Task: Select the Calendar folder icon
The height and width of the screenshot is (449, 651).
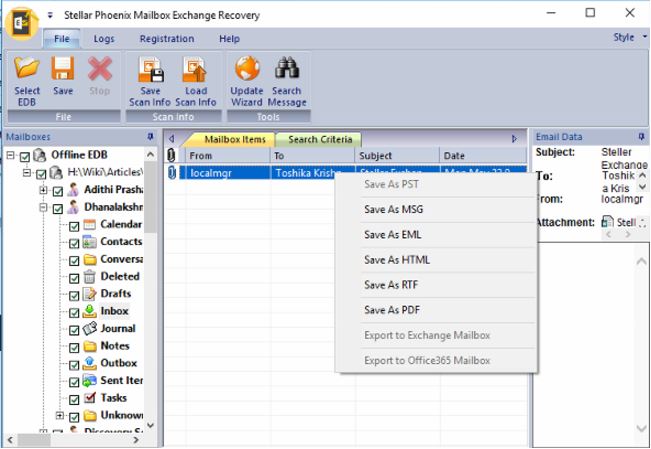Action: point(89,224)
